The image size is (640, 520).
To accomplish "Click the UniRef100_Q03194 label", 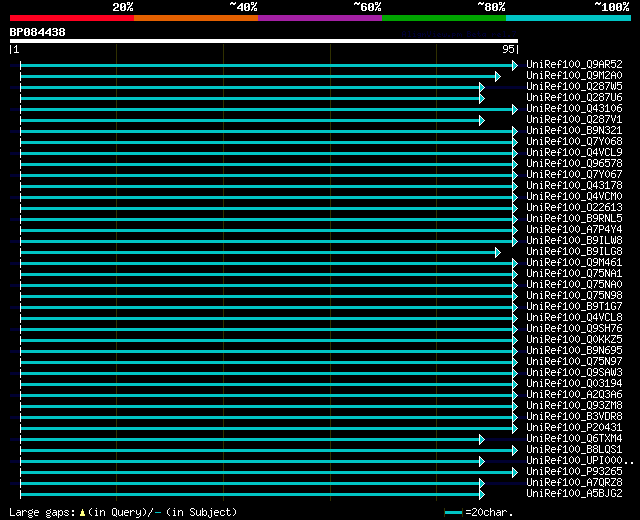I will click(574, 384).
